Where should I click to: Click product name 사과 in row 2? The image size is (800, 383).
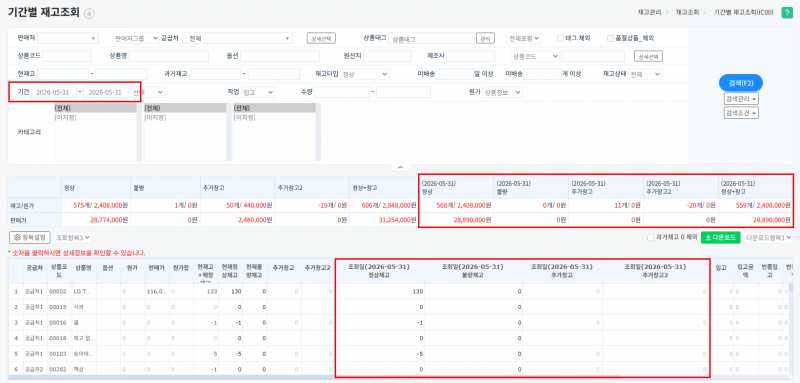point(79,308)
